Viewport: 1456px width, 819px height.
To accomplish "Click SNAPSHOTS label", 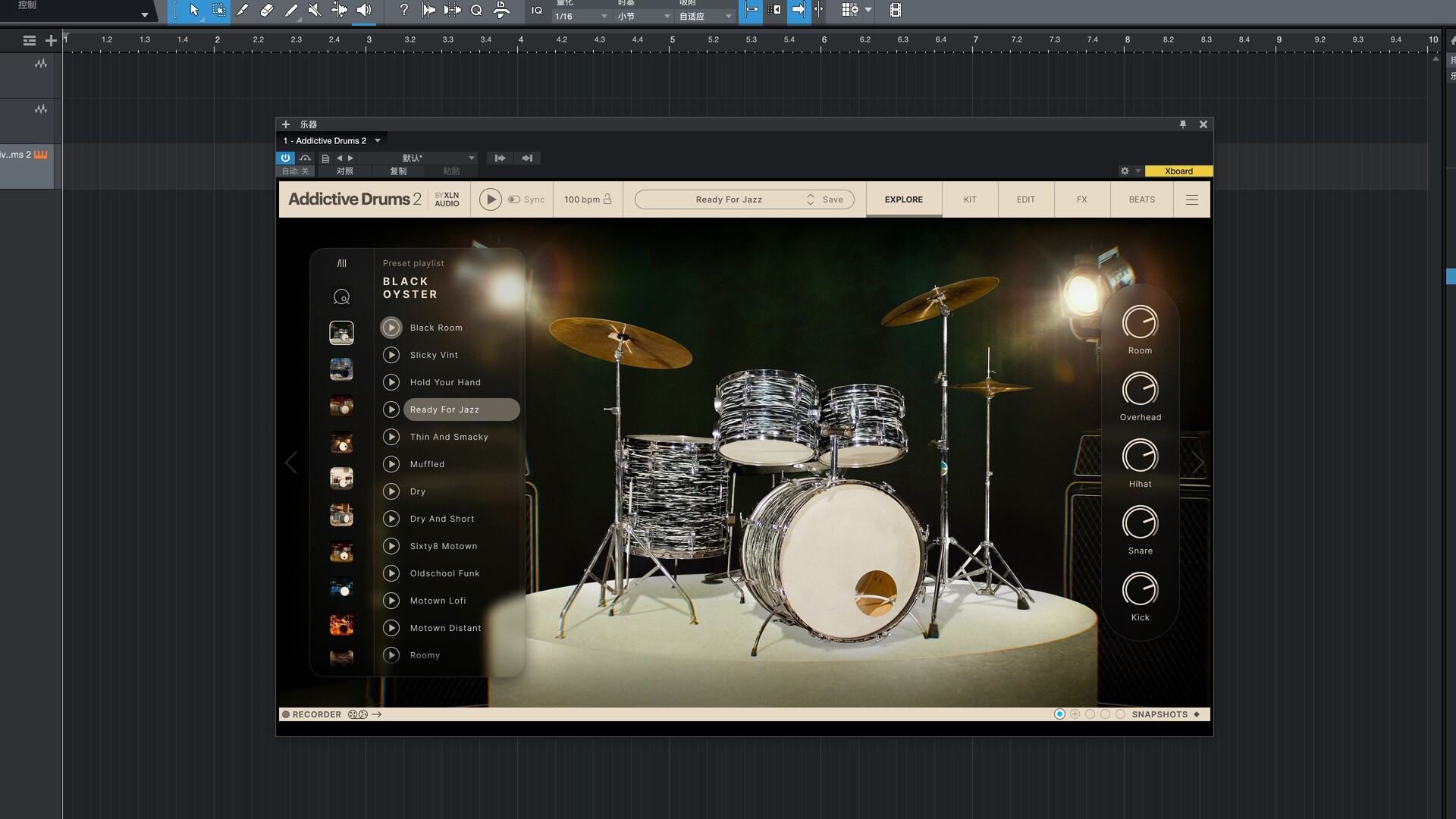I will point(1159,714).
